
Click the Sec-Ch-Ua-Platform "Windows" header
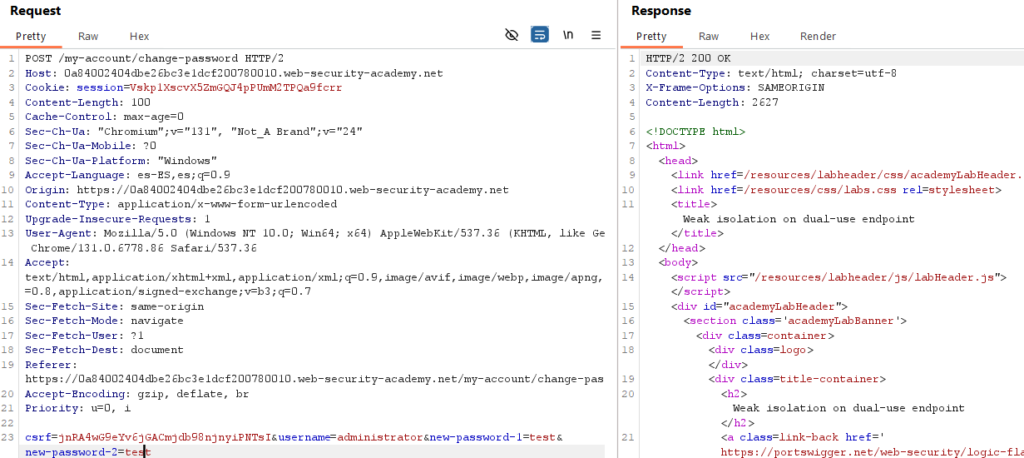(121, 161)
